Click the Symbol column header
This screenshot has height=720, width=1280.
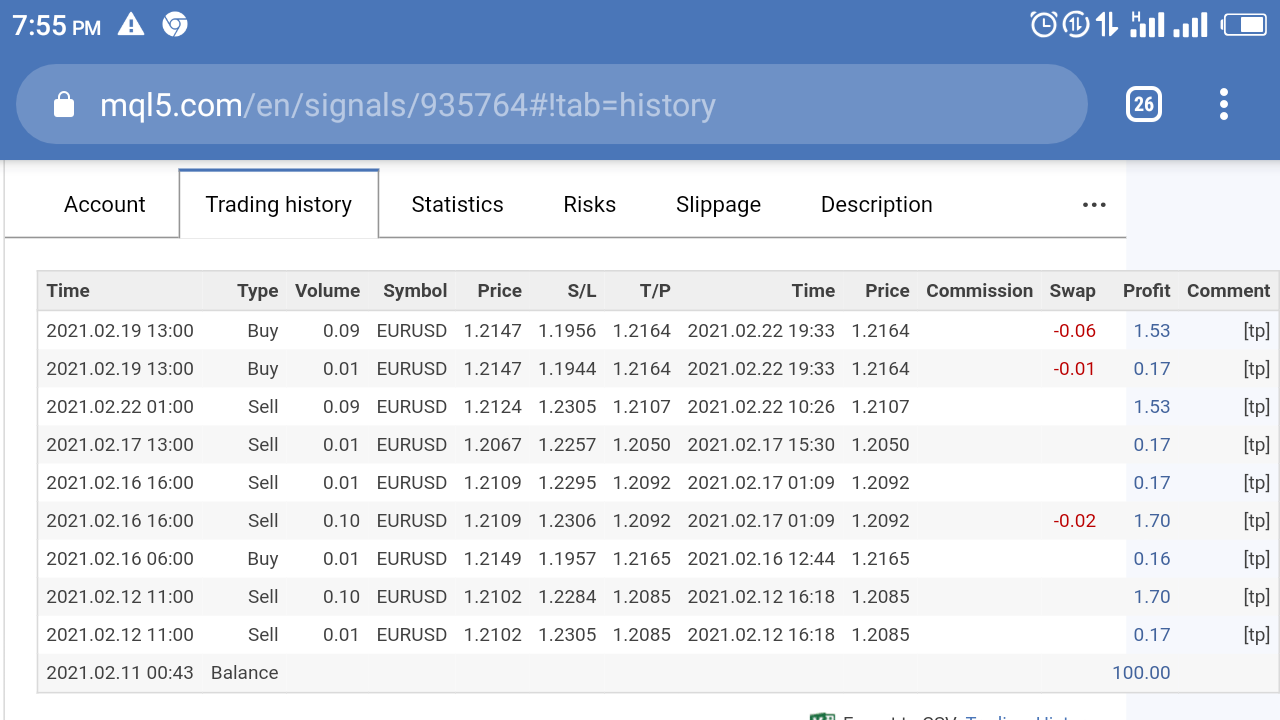click(415, 291)
